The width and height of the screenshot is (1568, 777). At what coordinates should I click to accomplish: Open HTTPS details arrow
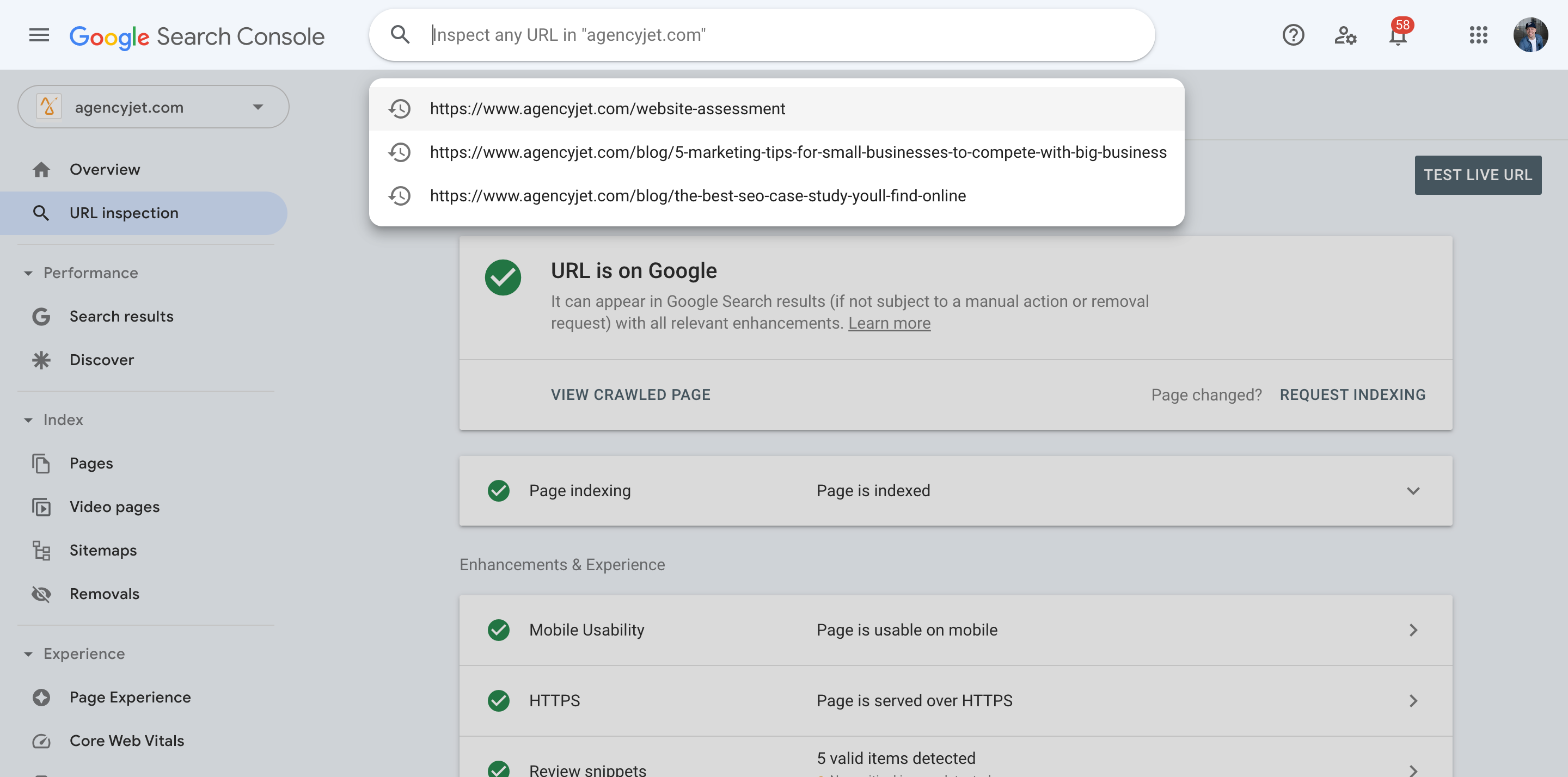(1413, 701)
